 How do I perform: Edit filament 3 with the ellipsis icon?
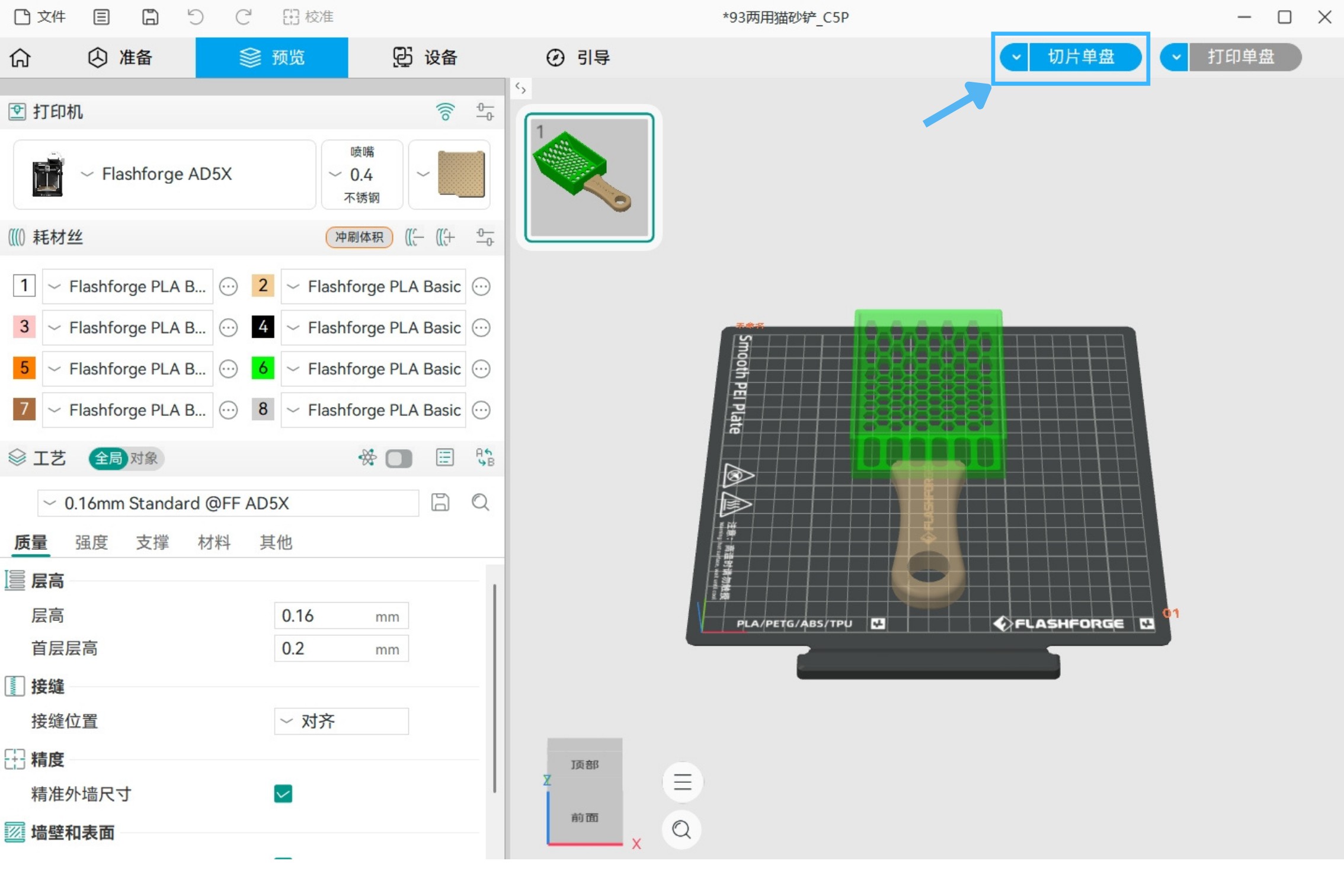(x=228, y=328)
